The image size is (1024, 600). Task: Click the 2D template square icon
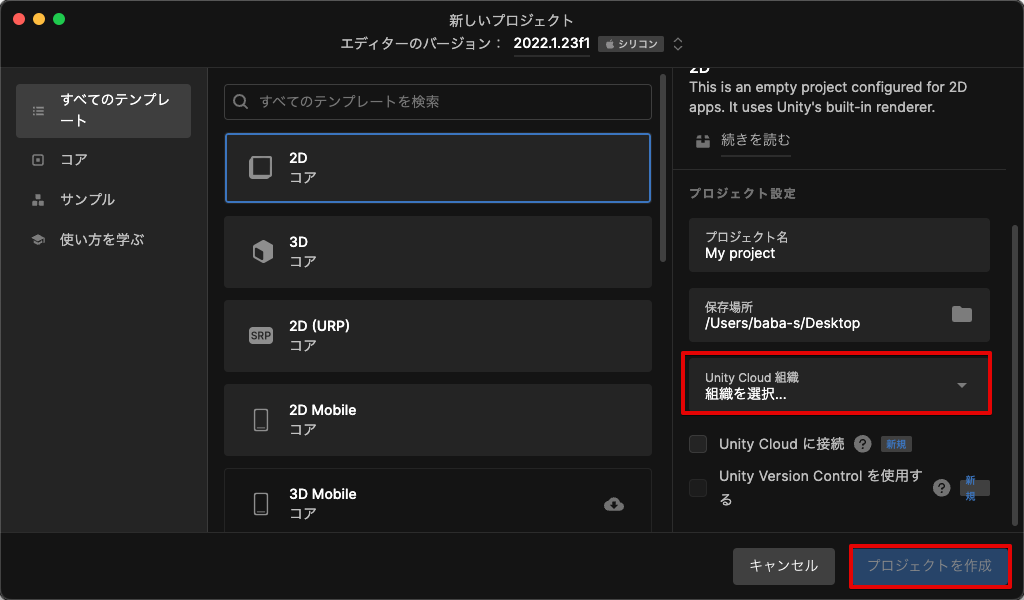pyautogui.click(x=261, y=168)
